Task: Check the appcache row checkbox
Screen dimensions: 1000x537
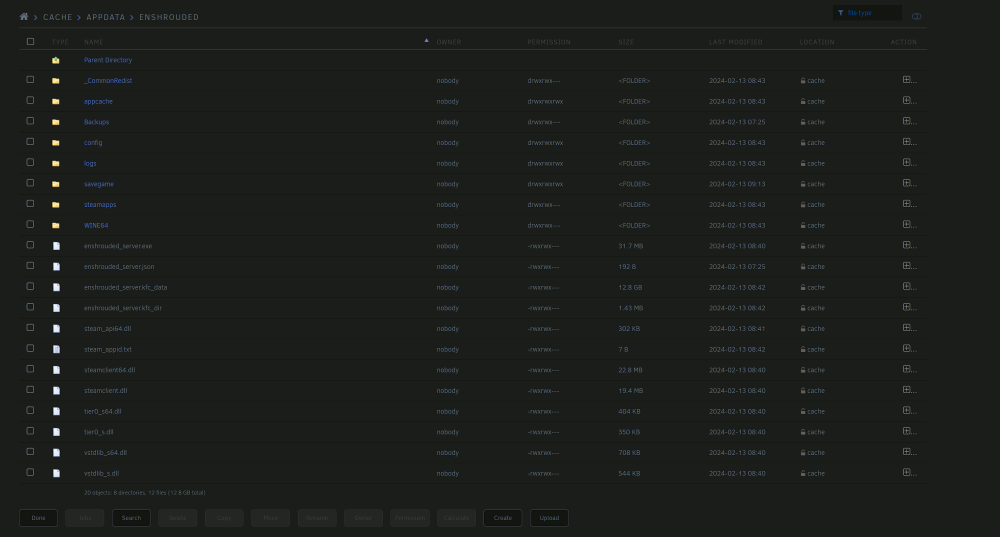Action: (x=30, y=100)
